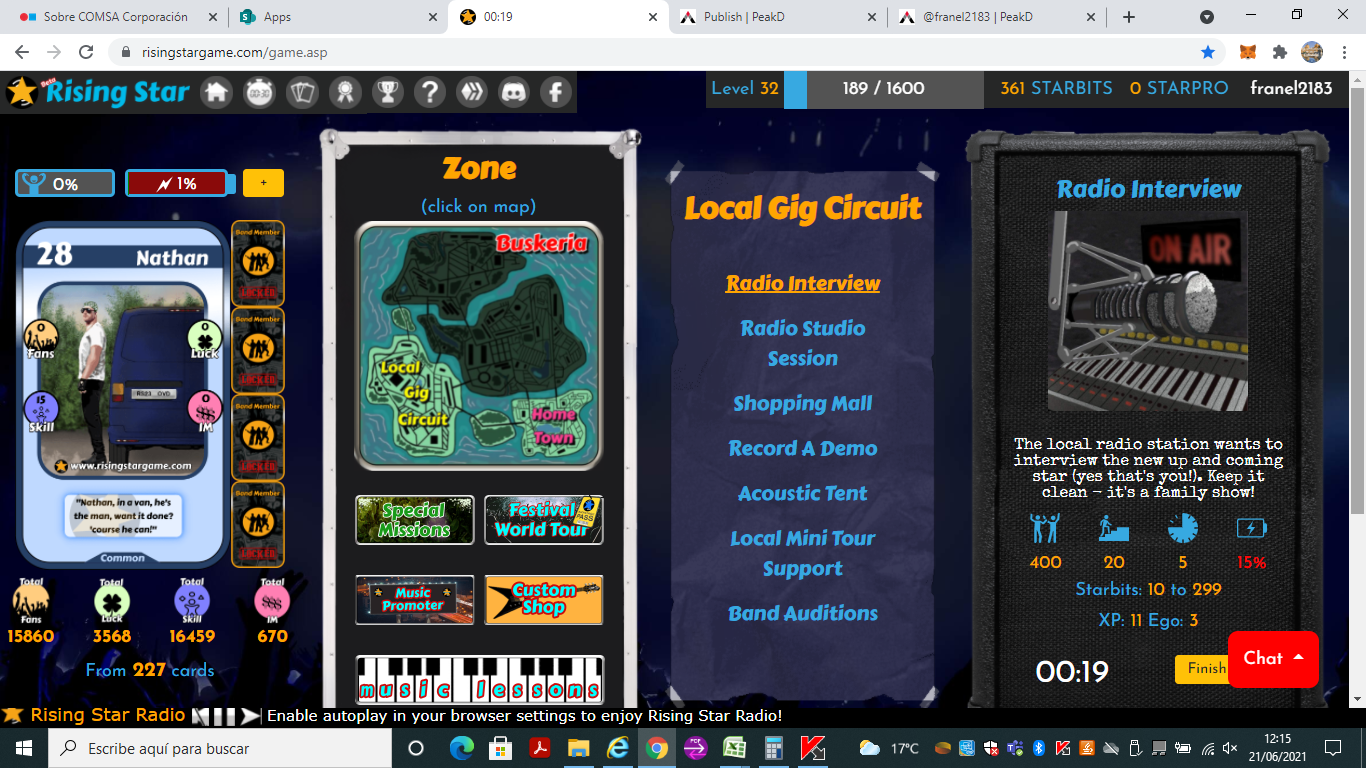Click the first locked Band Member slot
This screenshot has height=768, width=1366.
coord(258,263)
